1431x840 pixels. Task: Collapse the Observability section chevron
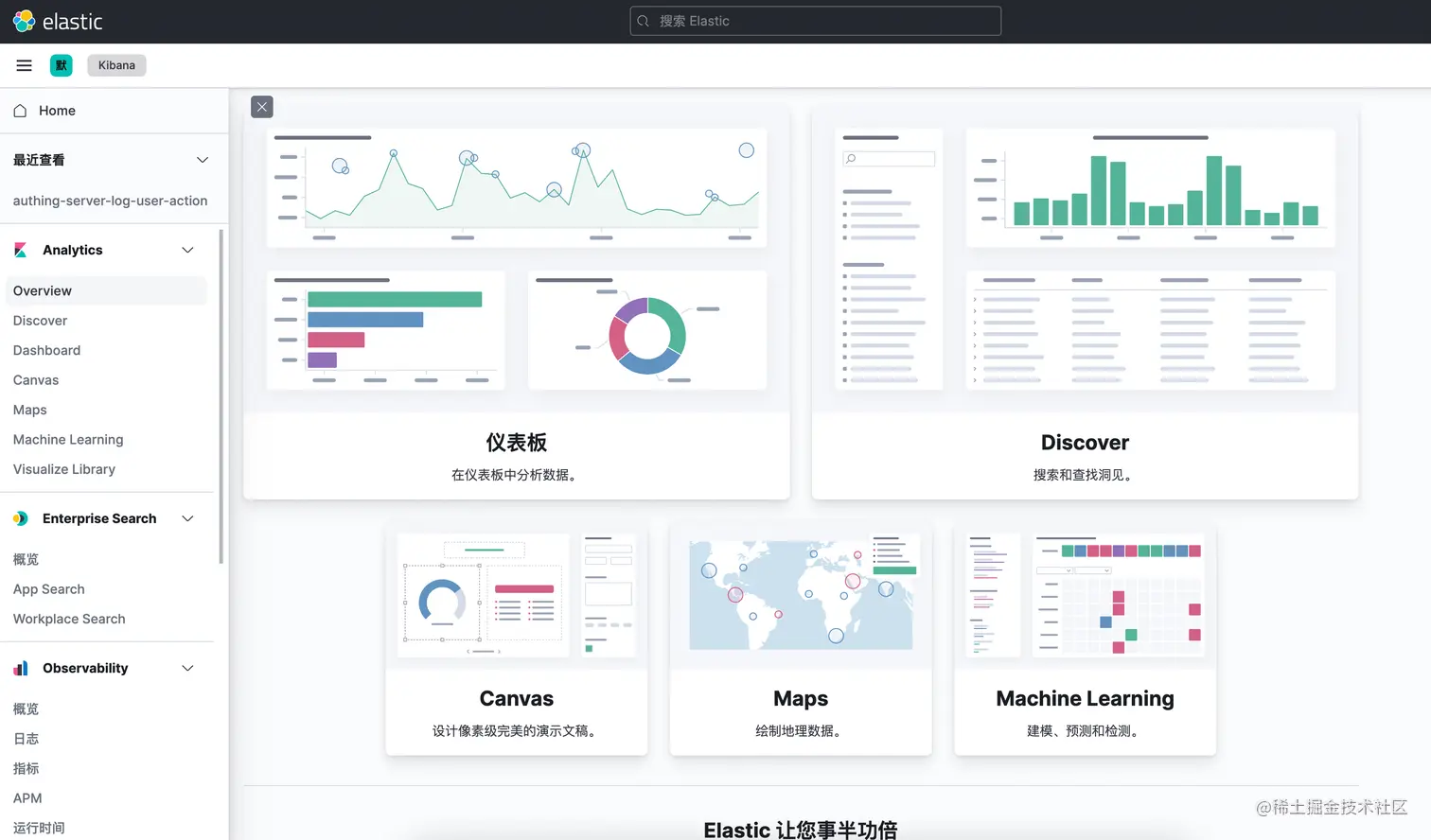187,668
